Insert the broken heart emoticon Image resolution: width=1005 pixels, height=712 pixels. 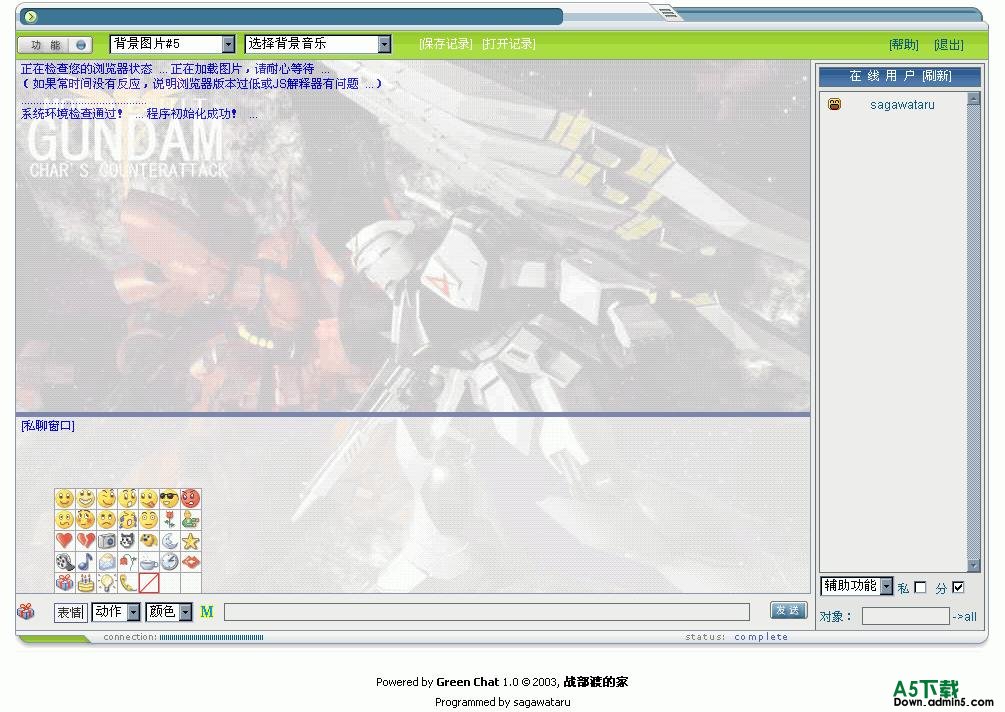(86, 541)
